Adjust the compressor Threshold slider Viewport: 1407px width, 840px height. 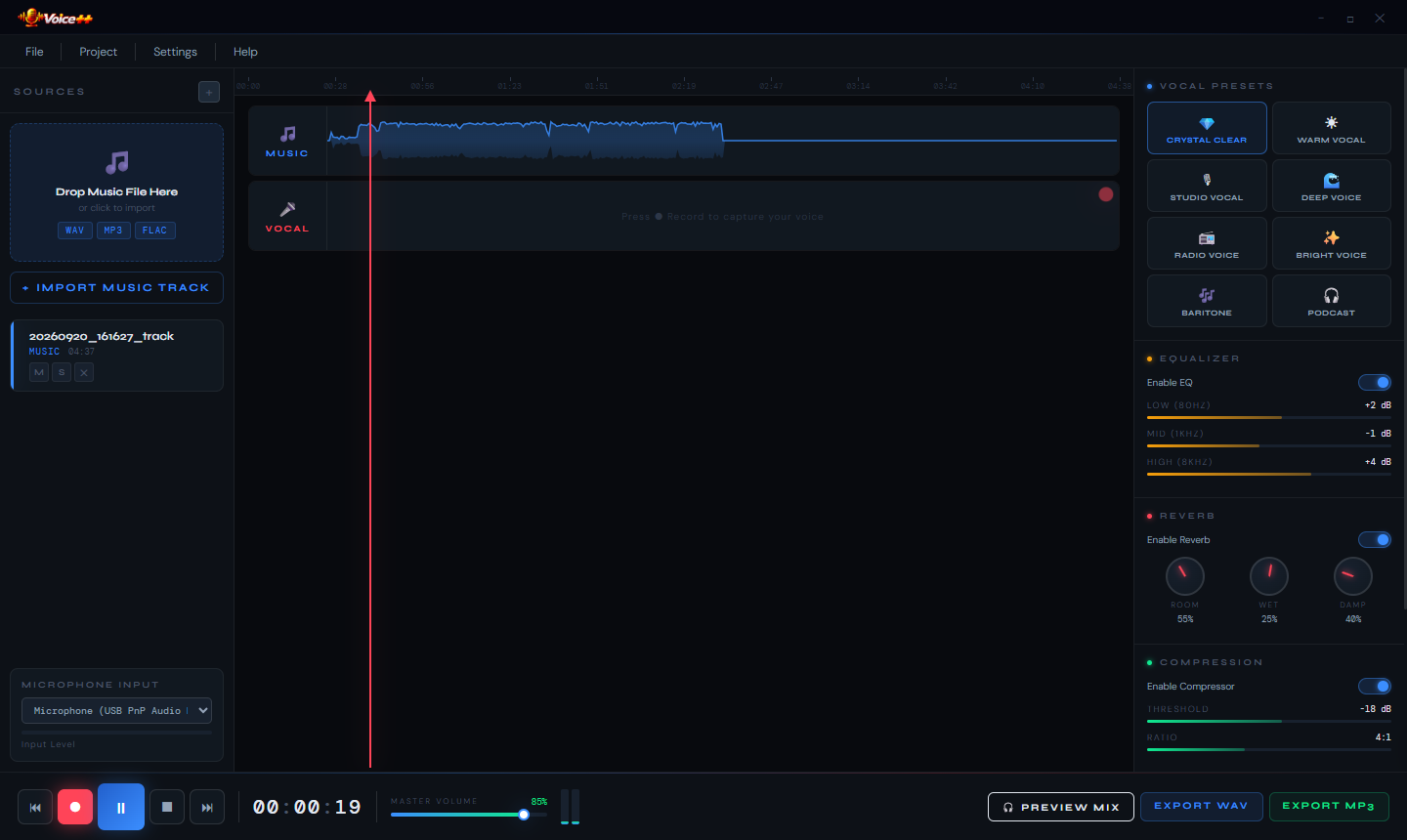[1269, 721]
